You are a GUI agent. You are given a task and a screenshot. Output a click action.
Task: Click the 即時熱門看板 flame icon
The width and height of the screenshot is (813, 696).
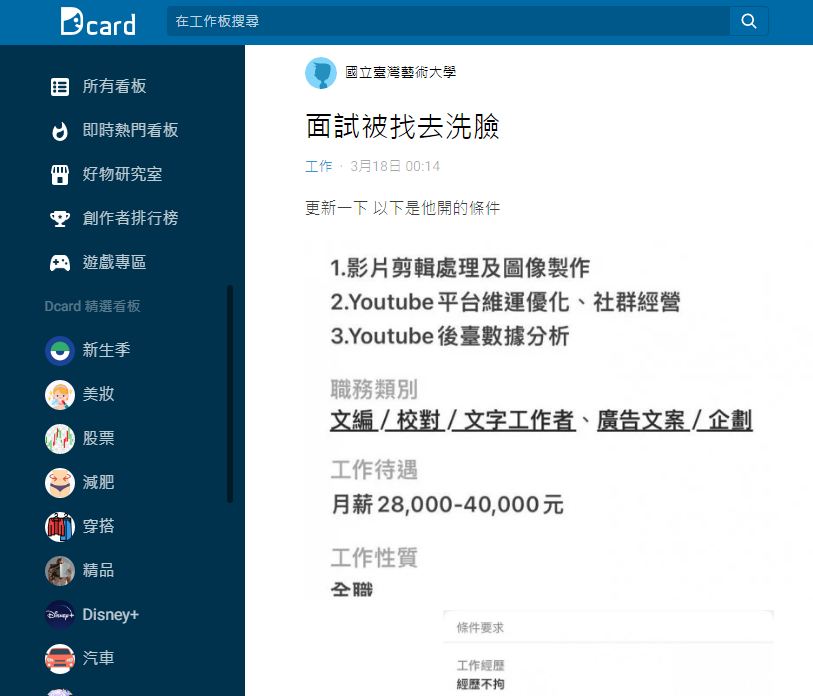[60, 131]
